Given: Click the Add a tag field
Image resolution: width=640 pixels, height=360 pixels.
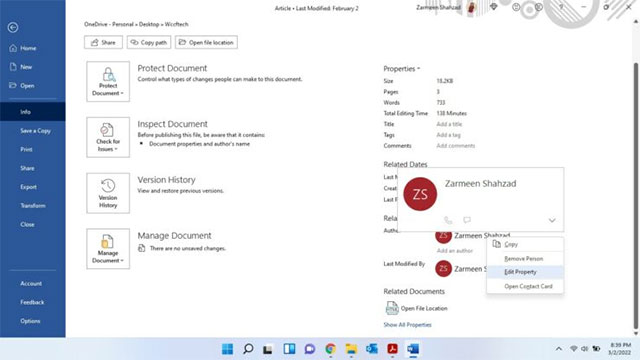Looking at the screenshot, I should coord(448,135).
